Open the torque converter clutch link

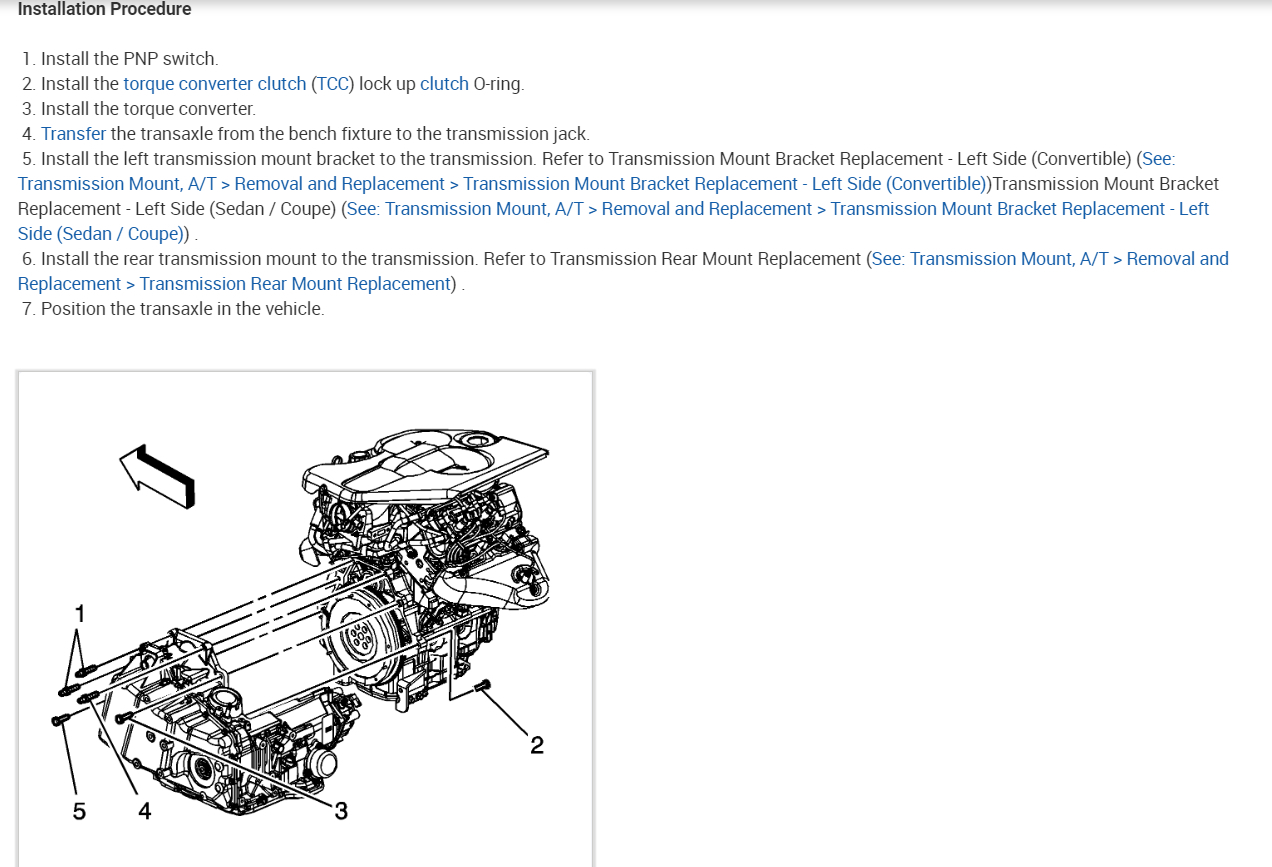215,84
